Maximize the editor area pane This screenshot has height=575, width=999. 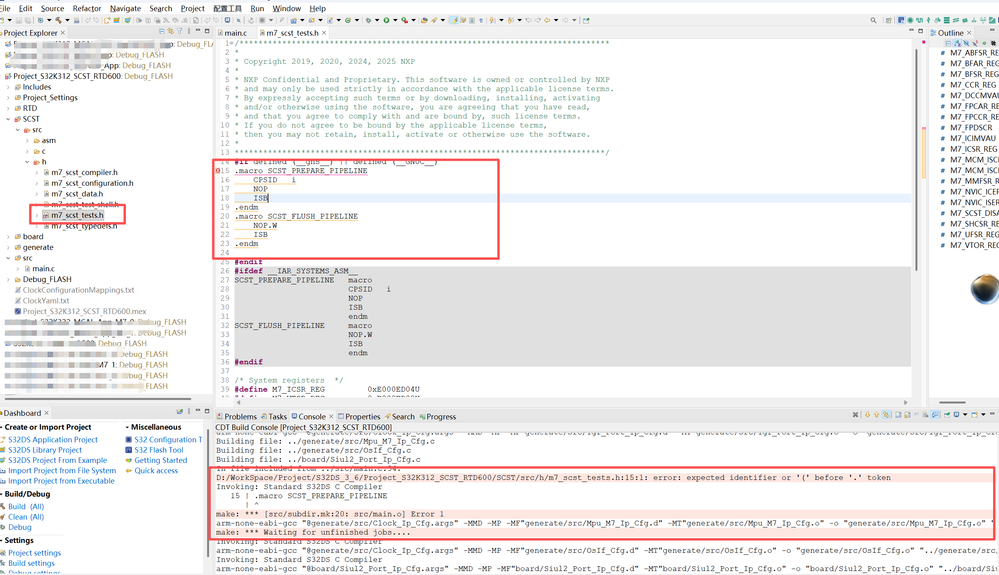(x=920, y=31)
